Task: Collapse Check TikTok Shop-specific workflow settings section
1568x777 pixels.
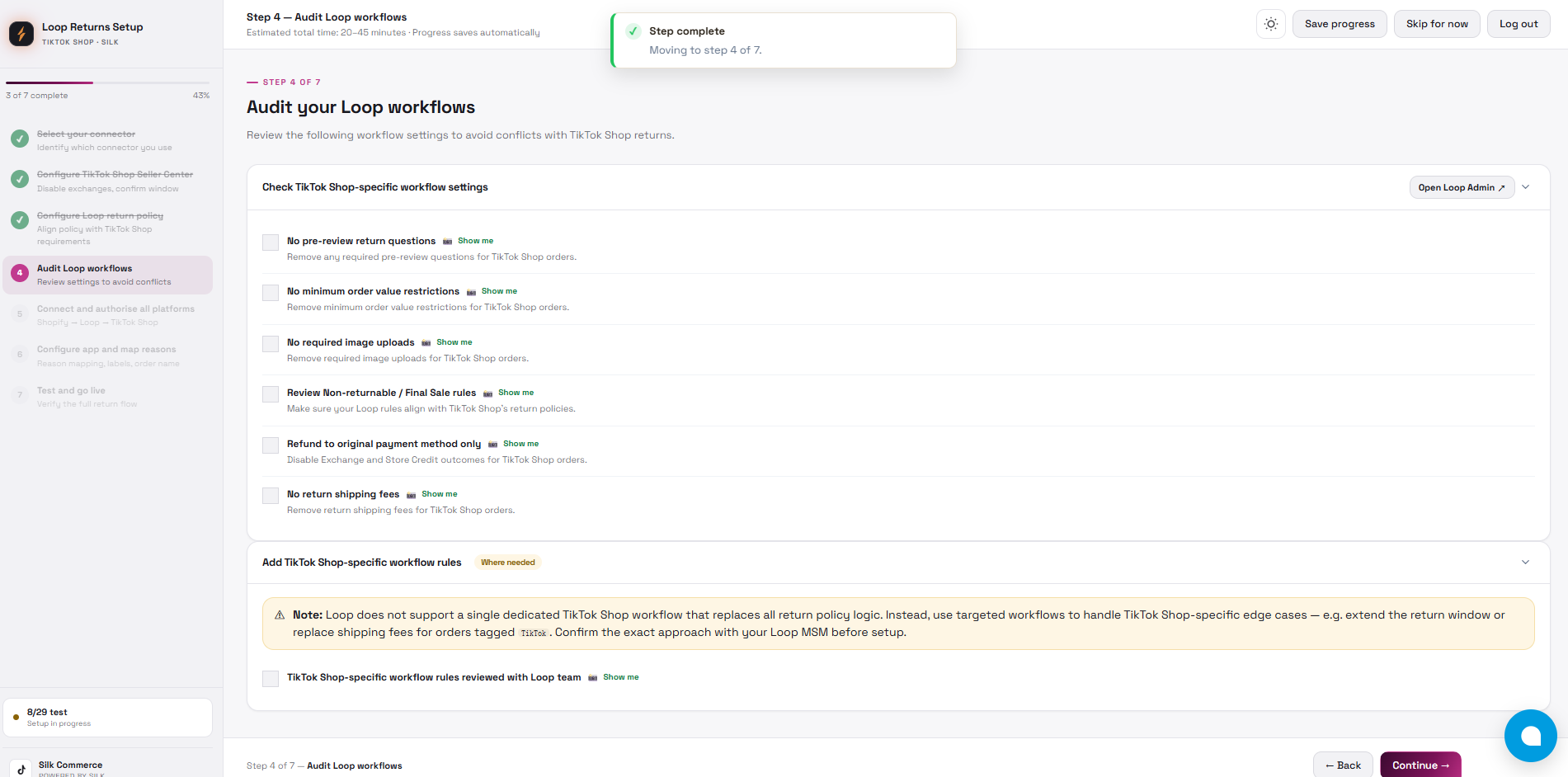Action: [x=1525, y=187]
